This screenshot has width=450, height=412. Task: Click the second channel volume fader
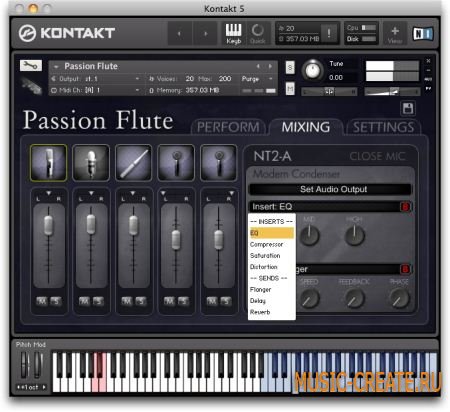pos(91,224)
